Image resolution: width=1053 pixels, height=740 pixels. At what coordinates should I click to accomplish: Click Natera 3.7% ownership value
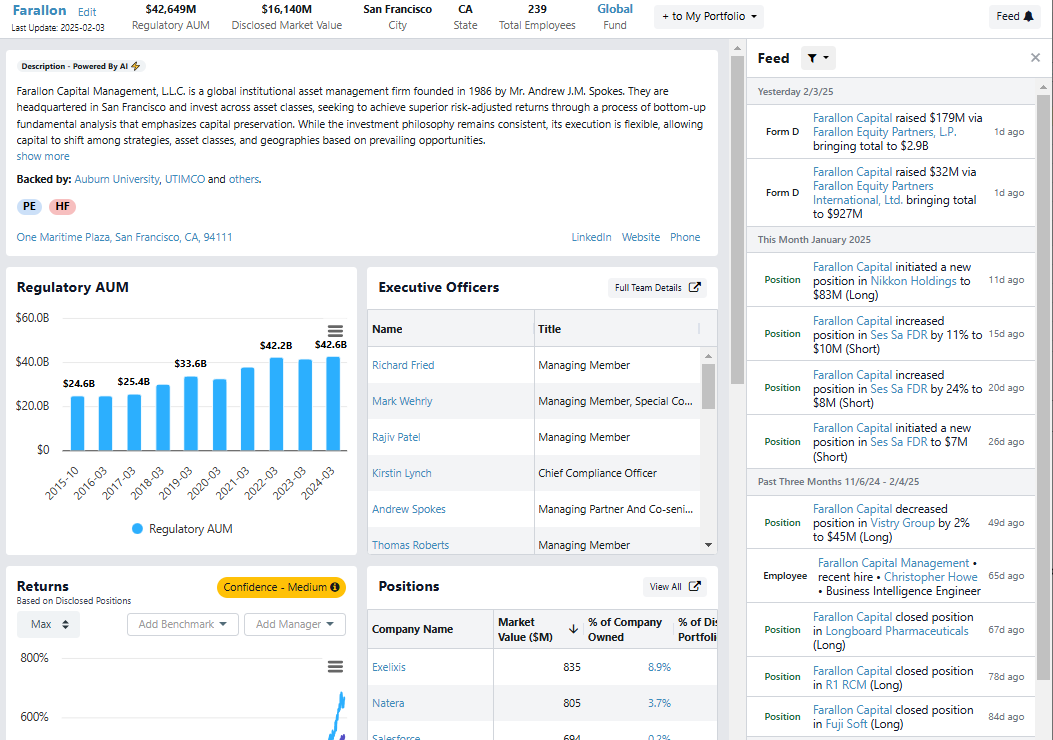tap(659, 704)
